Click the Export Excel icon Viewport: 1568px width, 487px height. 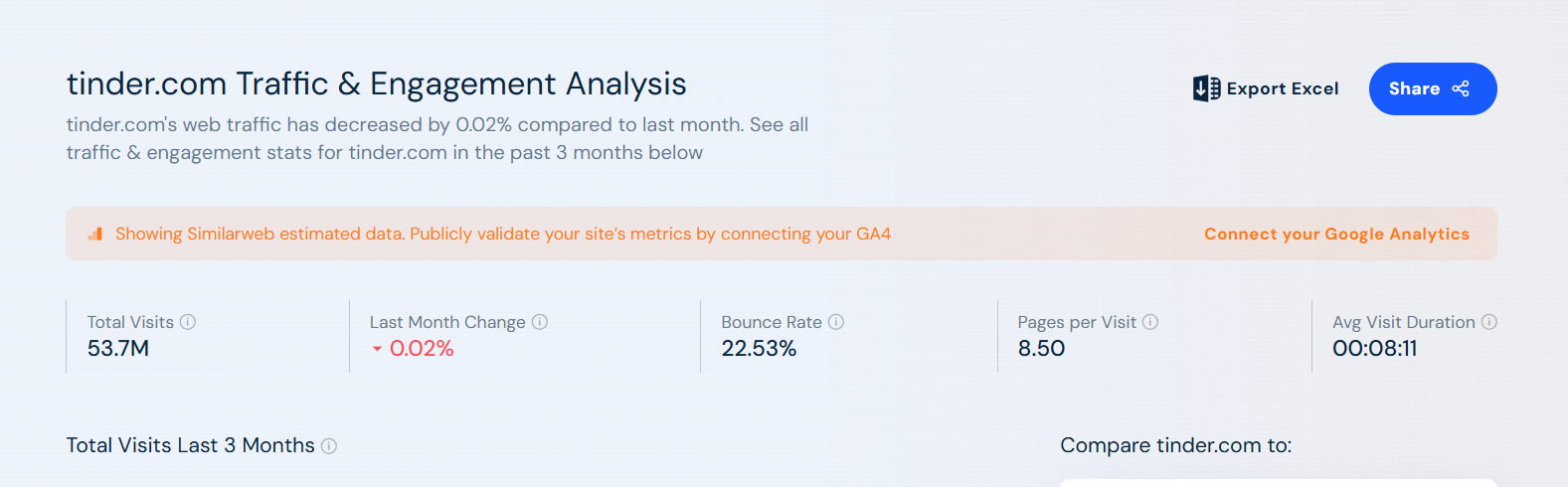[1206, 88]
